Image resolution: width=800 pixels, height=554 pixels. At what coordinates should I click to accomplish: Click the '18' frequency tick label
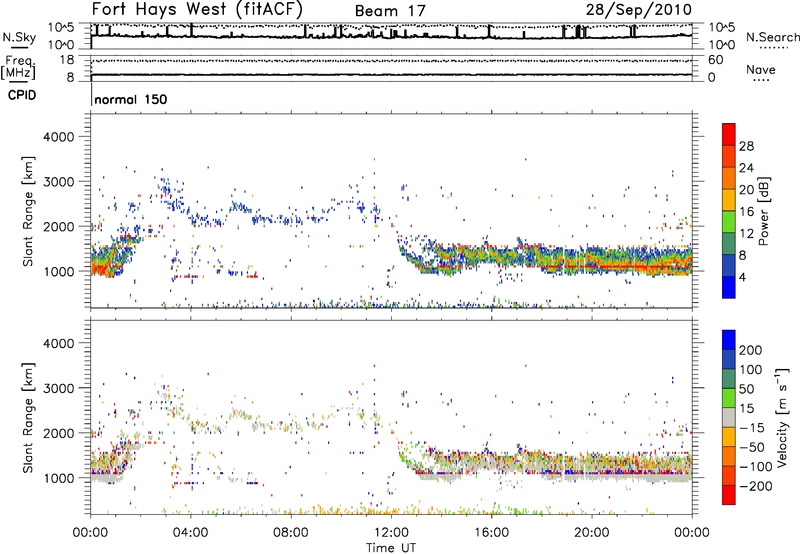coord(67,60)
